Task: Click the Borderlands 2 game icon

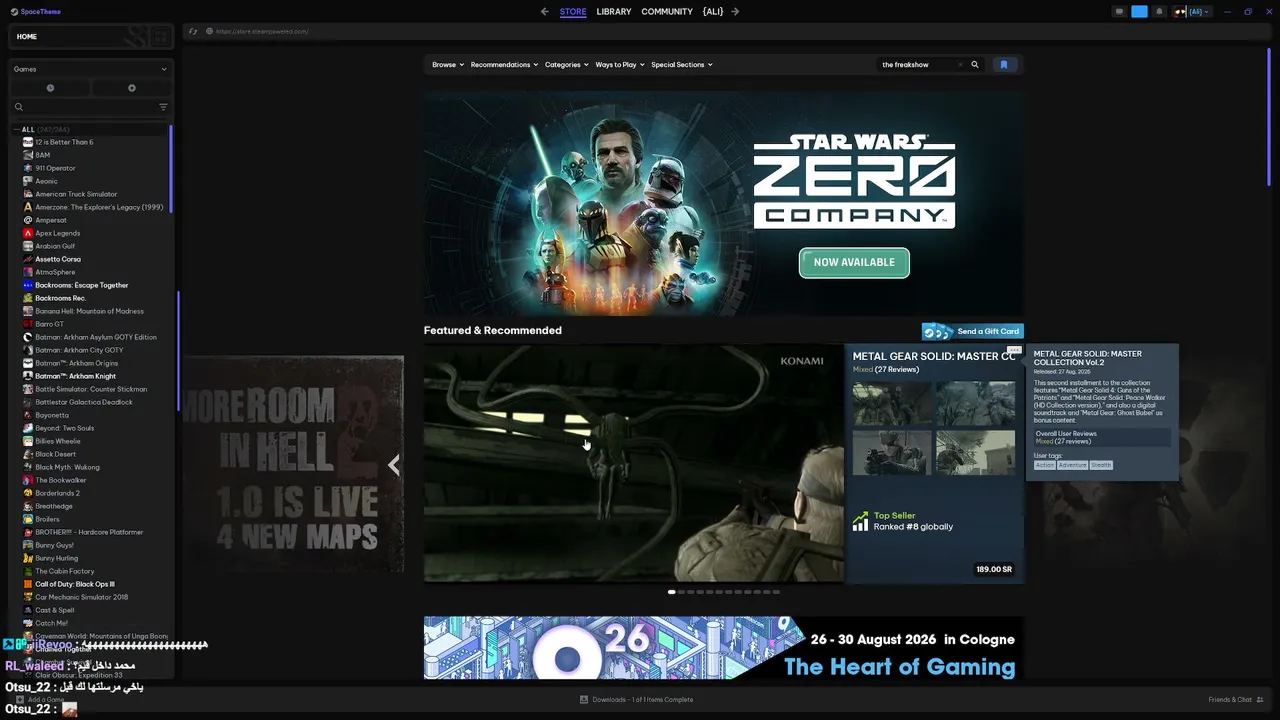Action: click(28, 493)
